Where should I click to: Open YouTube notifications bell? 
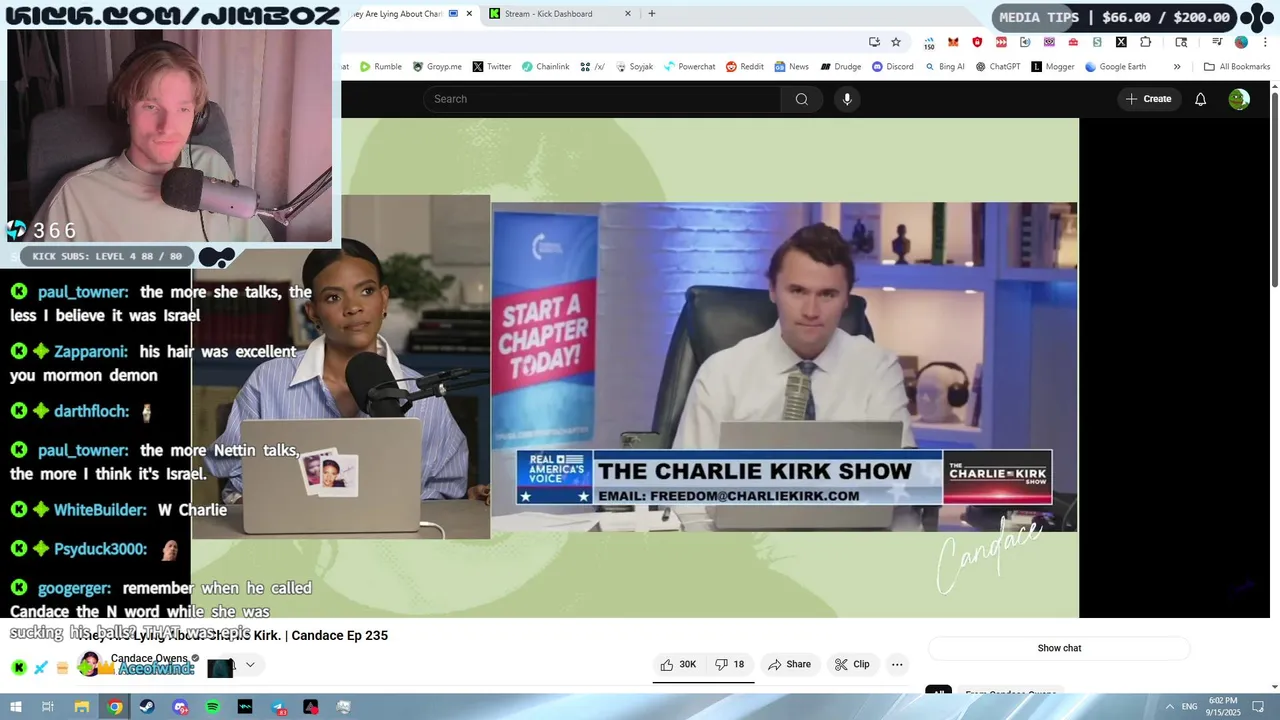coord(1200,99)
